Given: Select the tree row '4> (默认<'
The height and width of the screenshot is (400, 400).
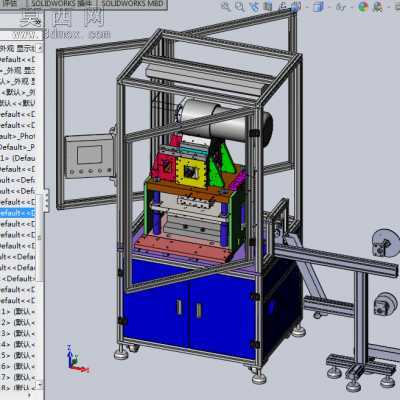Looking at the screenshot, I should [17, 345].
